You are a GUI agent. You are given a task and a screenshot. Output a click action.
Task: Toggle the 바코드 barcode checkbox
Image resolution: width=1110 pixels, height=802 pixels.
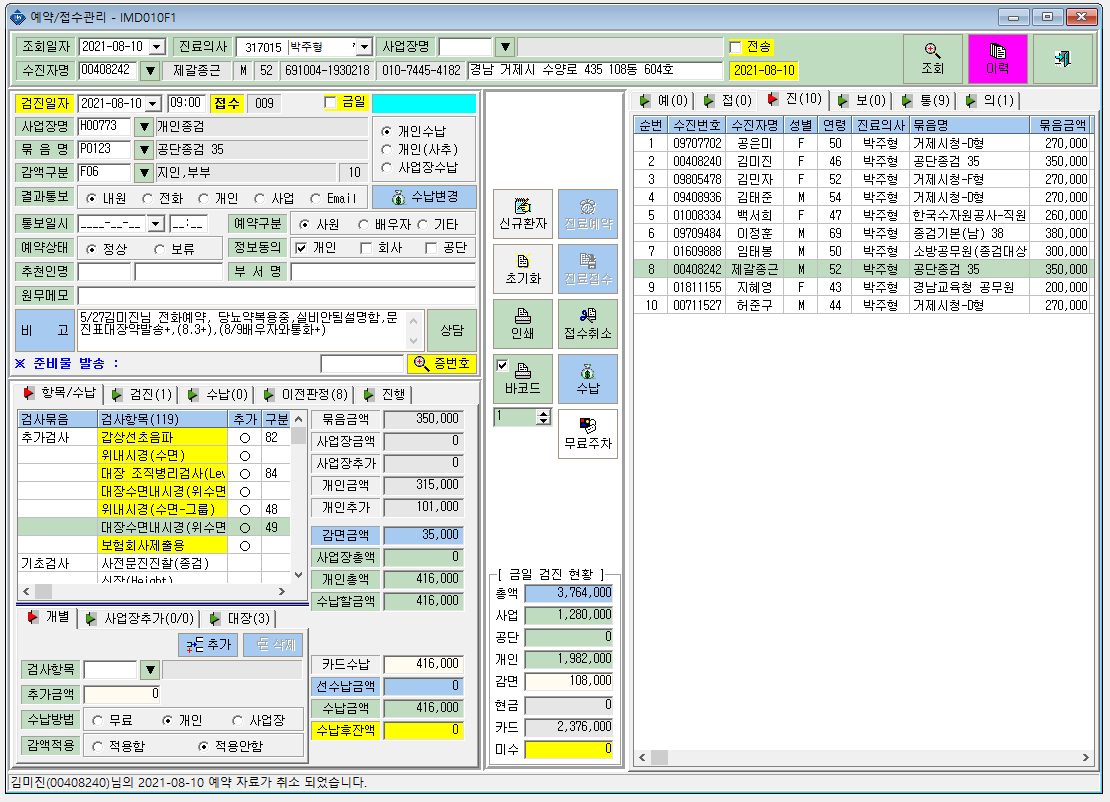503,365
